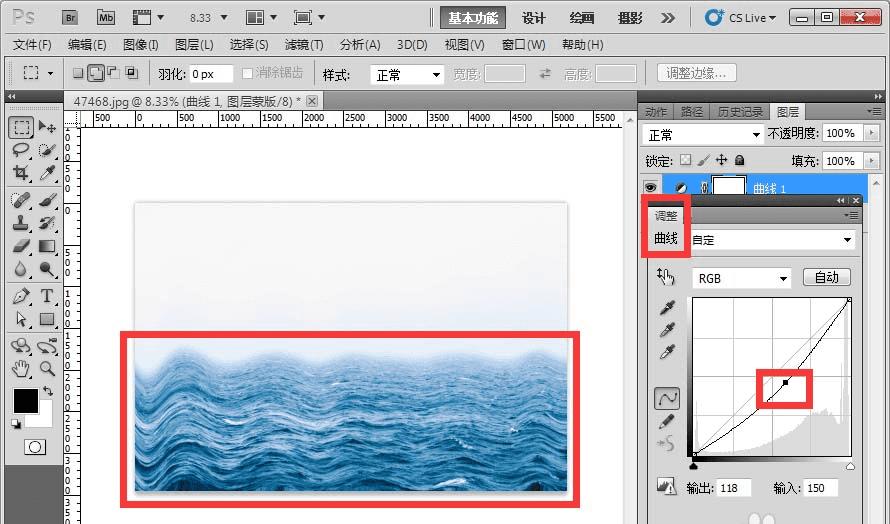Switch to edit points curve mode
The width and height of the screenshot is (890, 524).
tap(667, 398)
